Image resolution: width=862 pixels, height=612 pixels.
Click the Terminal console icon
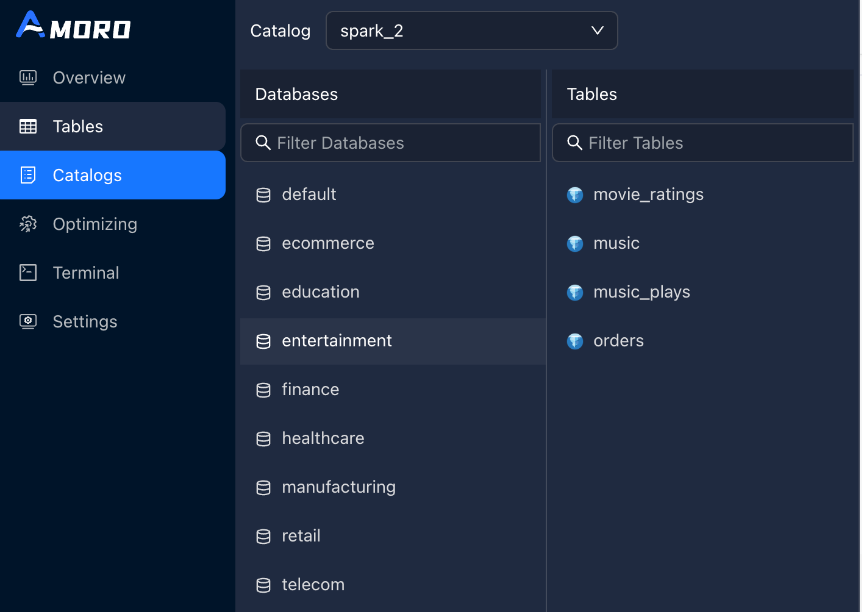(28, 273)
